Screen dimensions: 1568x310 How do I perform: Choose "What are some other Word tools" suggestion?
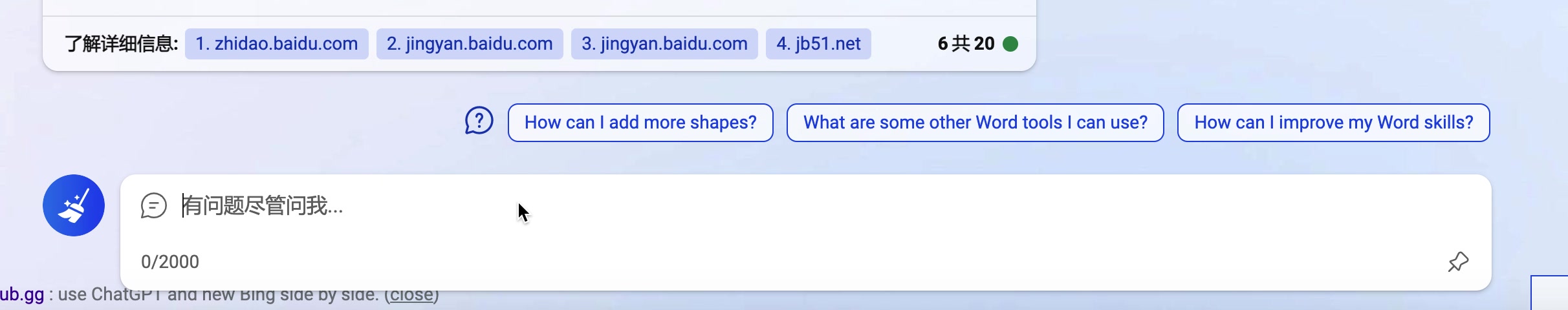pos(975,123)
